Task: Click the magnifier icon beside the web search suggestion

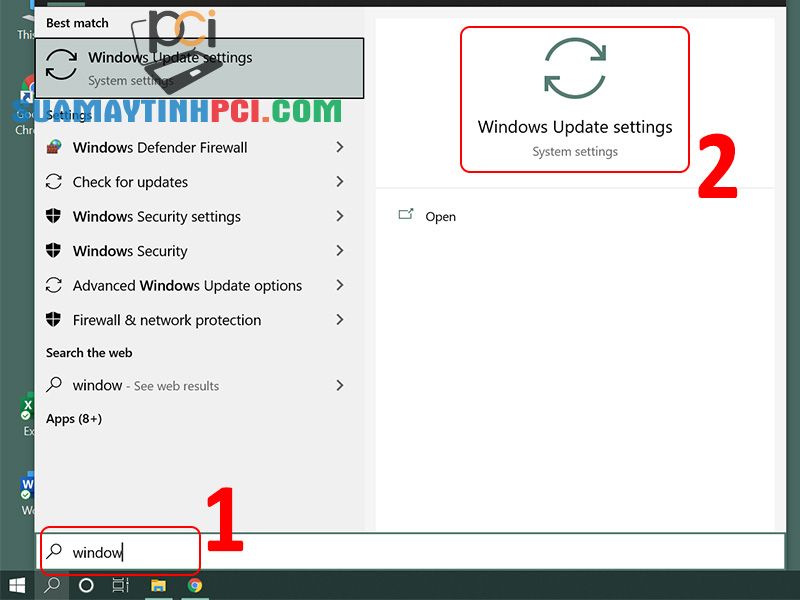Action: tap(55, 385)
